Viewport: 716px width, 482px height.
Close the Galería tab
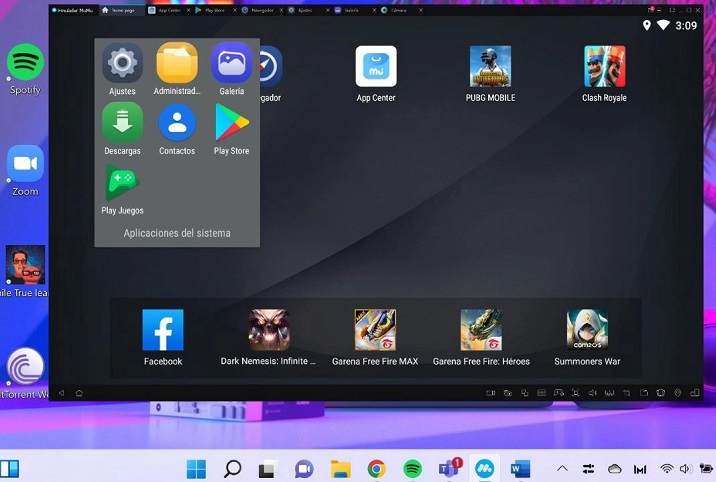[x=374, y=10]
